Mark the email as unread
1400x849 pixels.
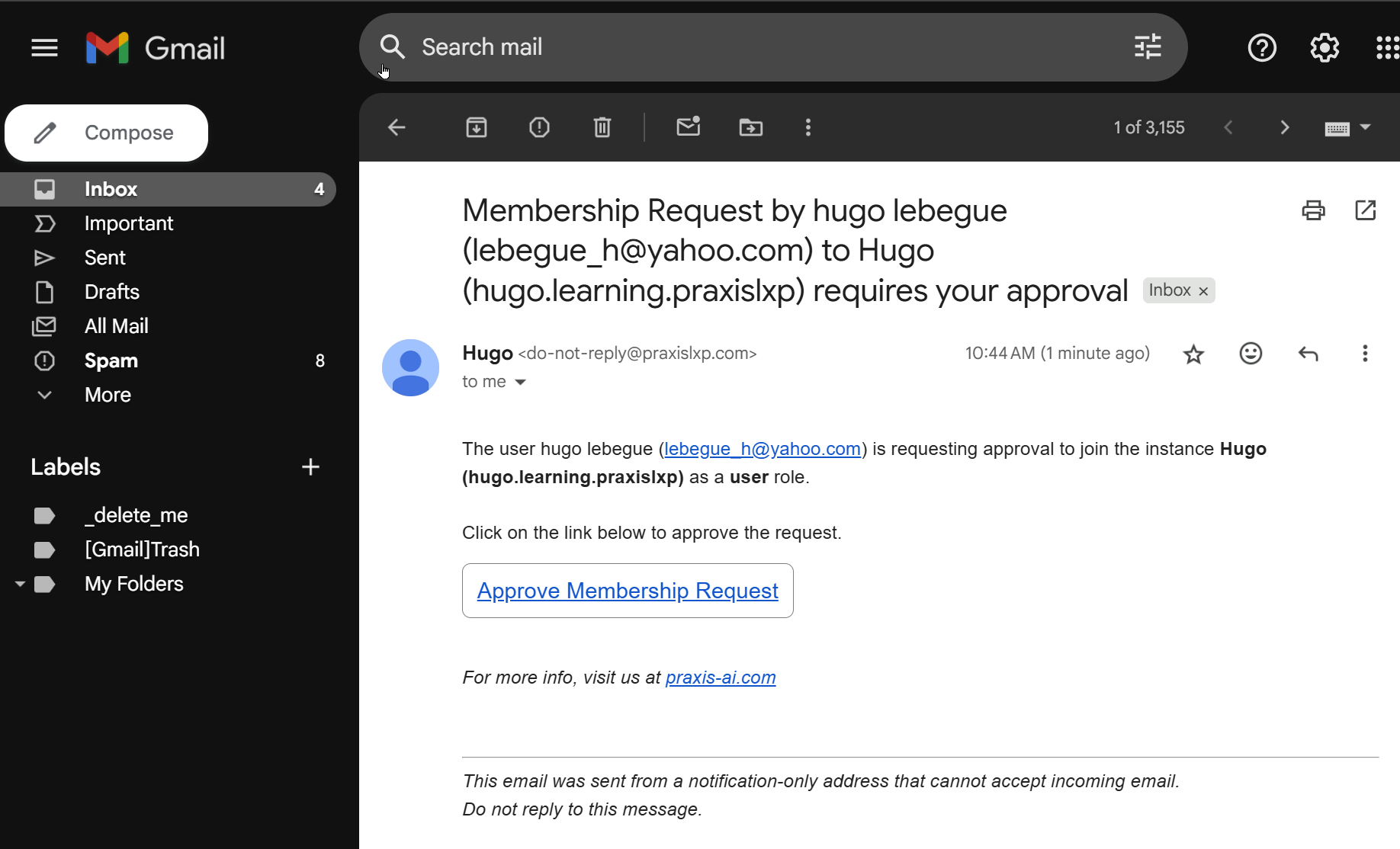pyautogui.click(x=688, y=127)
